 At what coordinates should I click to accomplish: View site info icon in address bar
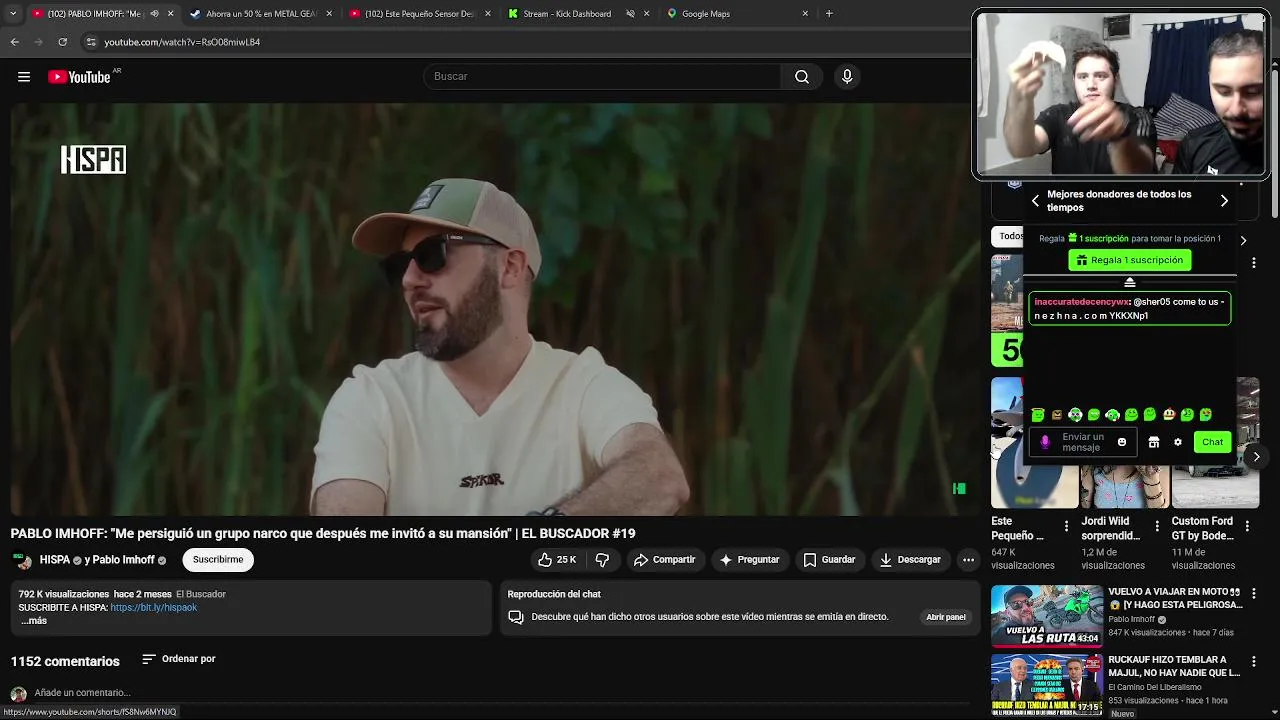tap(91, 42)
